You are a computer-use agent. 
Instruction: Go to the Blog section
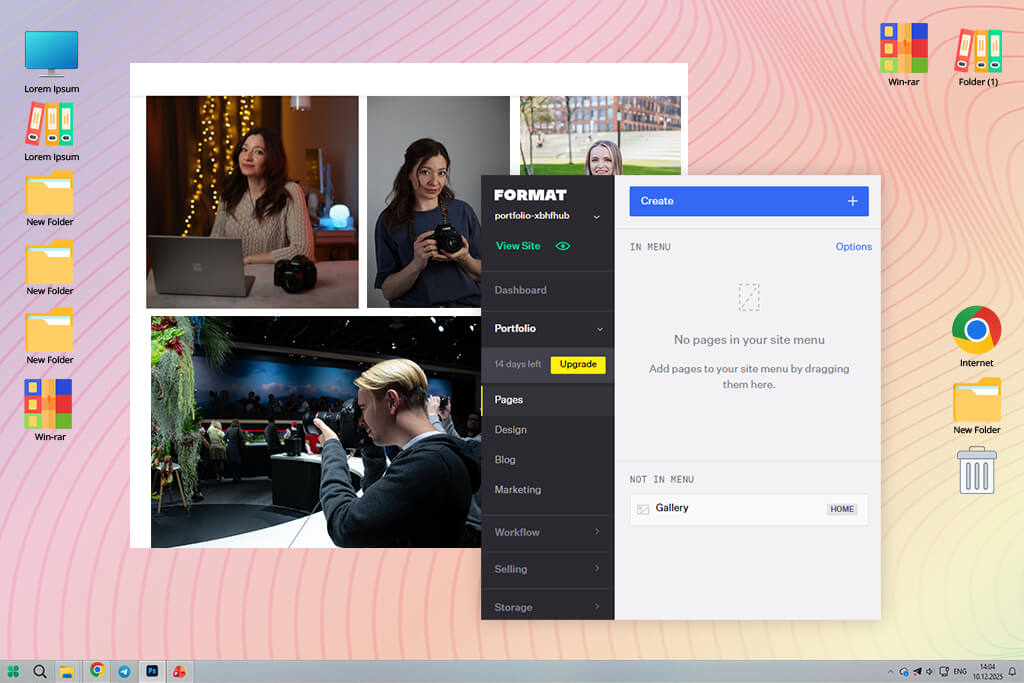(x=505, y=460)
